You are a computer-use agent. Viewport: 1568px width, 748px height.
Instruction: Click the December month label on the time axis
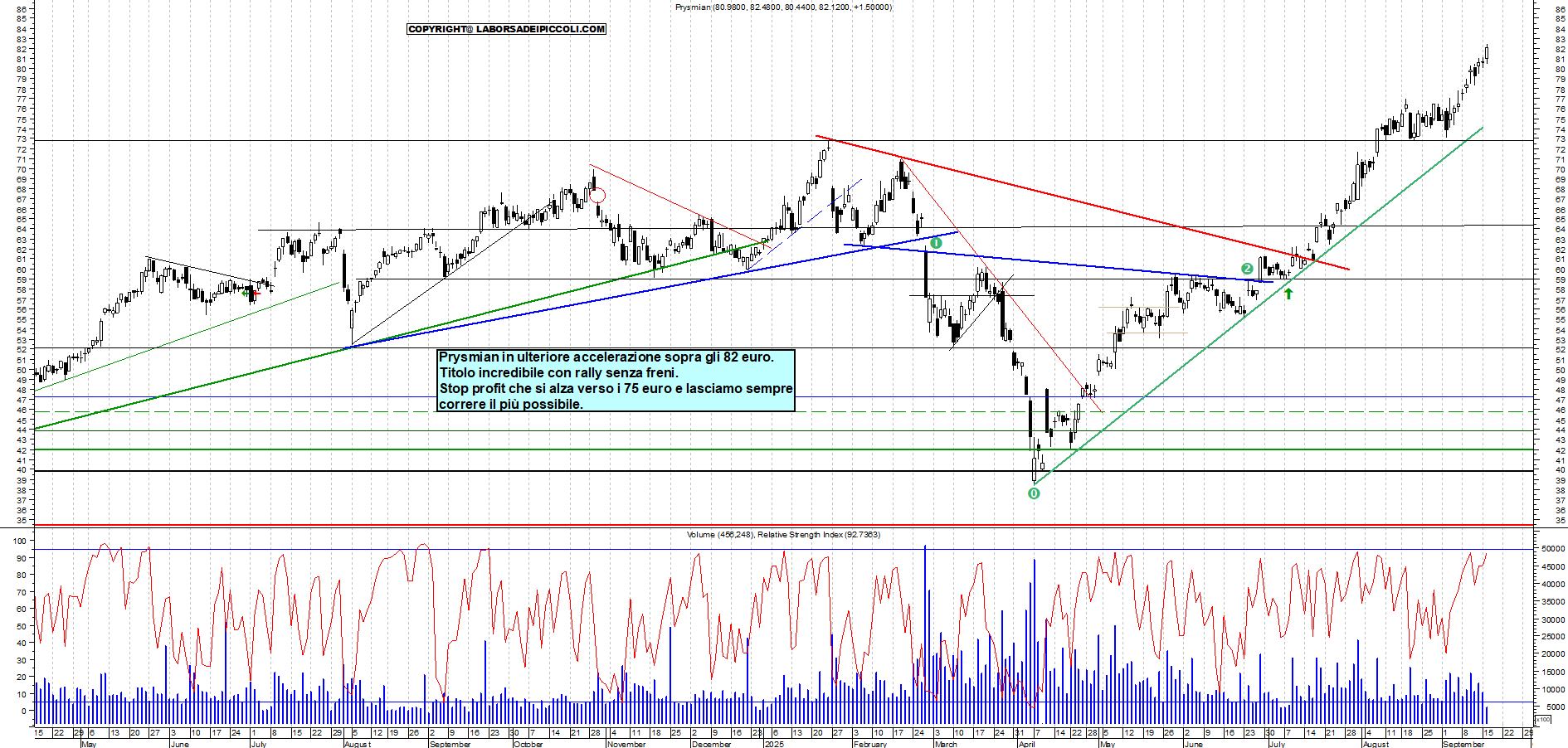coord(712,744)
